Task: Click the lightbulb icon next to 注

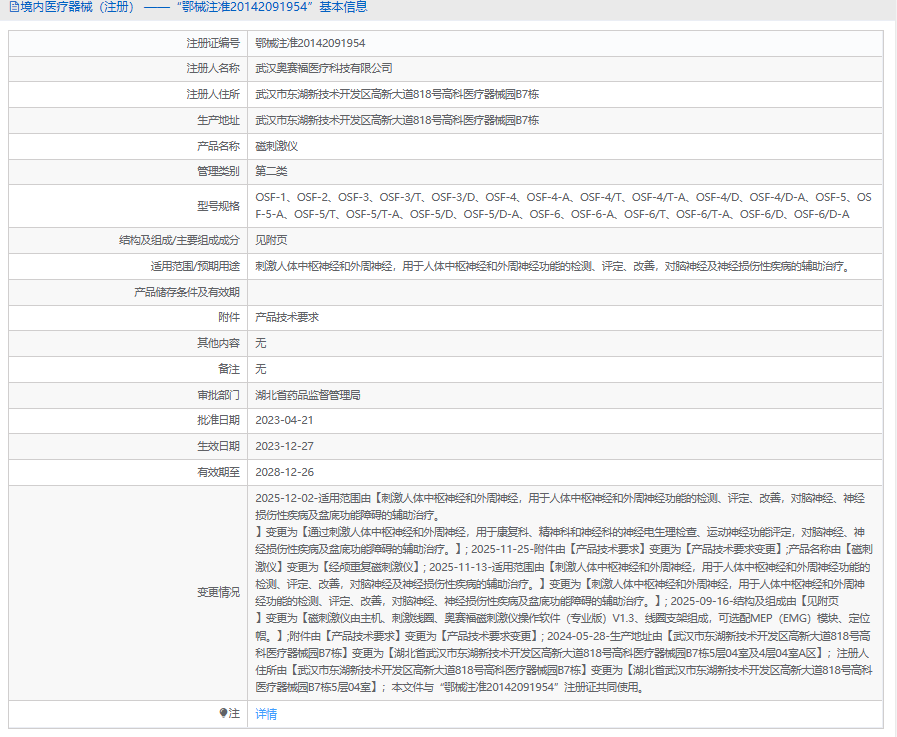Action: pos(223,713)
